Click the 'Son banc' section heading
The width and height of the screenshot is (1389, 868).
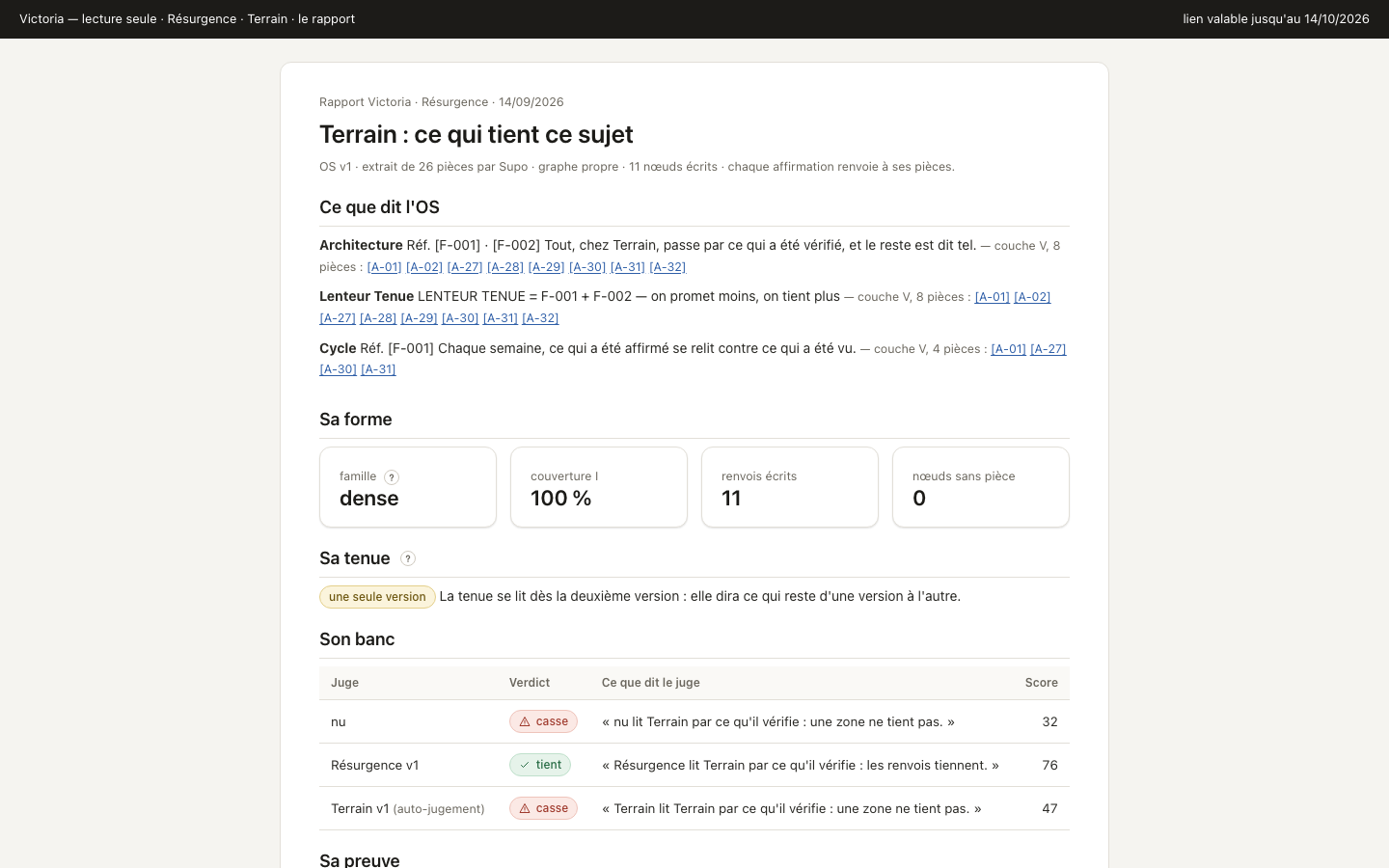357,639
